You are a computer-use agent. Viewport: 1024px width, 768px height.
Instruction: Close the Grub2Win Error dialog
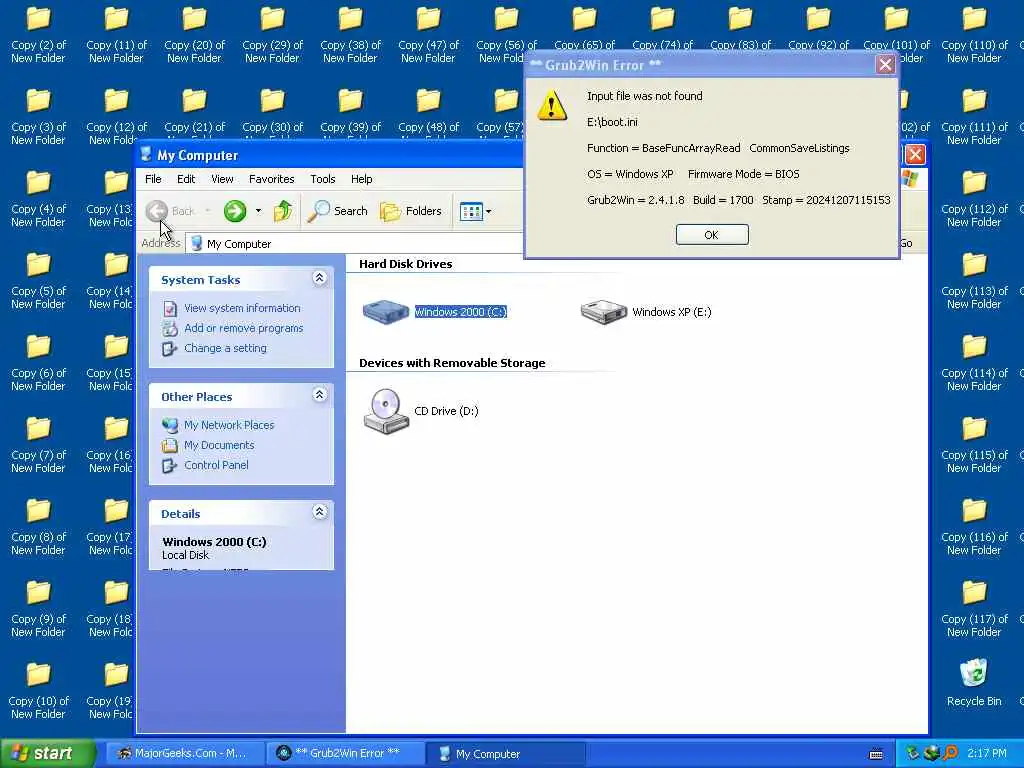pos(885,65)
